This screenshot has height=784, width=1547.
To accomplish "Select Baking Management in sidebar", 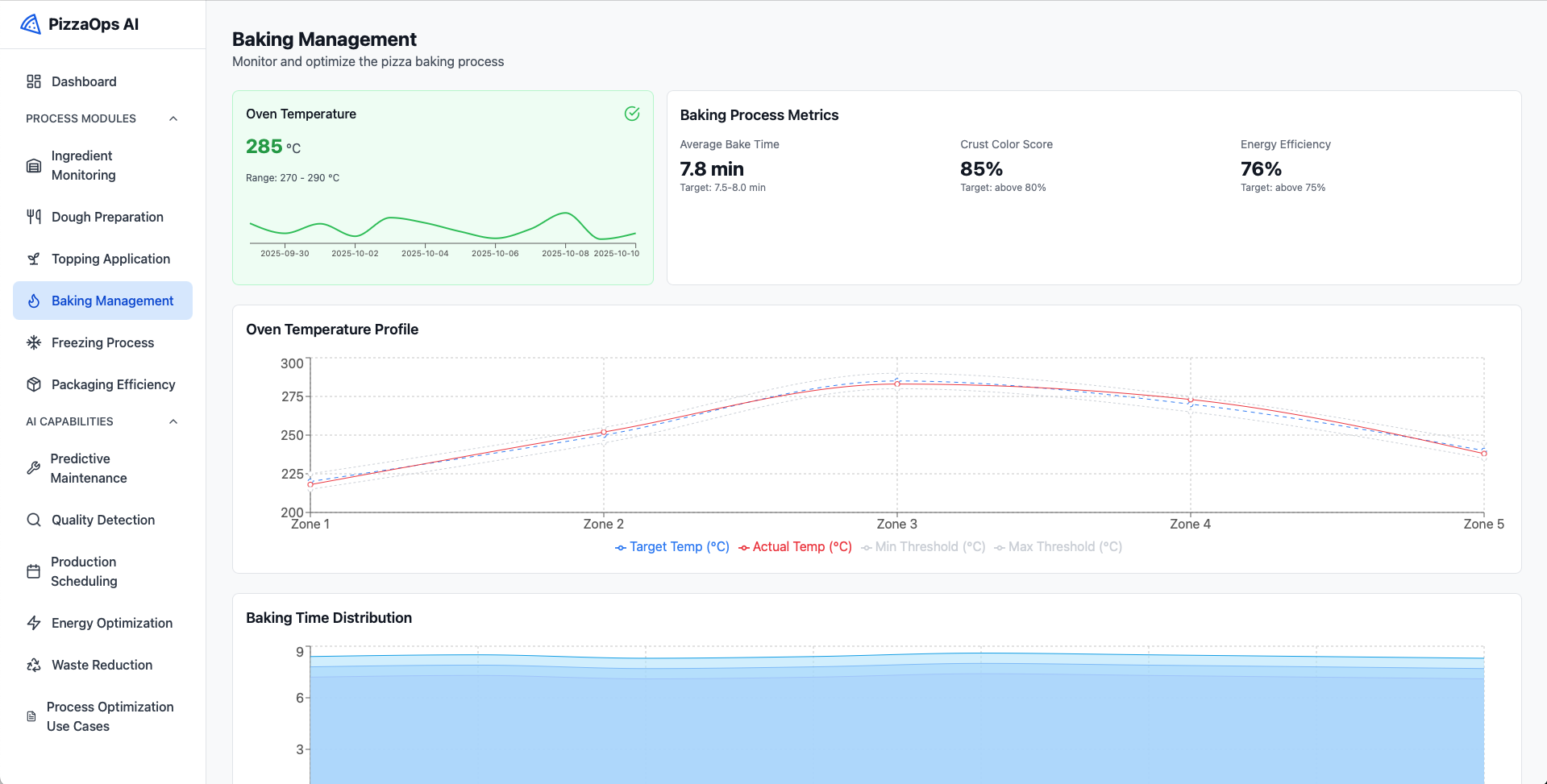I will [x=112, y=301].
